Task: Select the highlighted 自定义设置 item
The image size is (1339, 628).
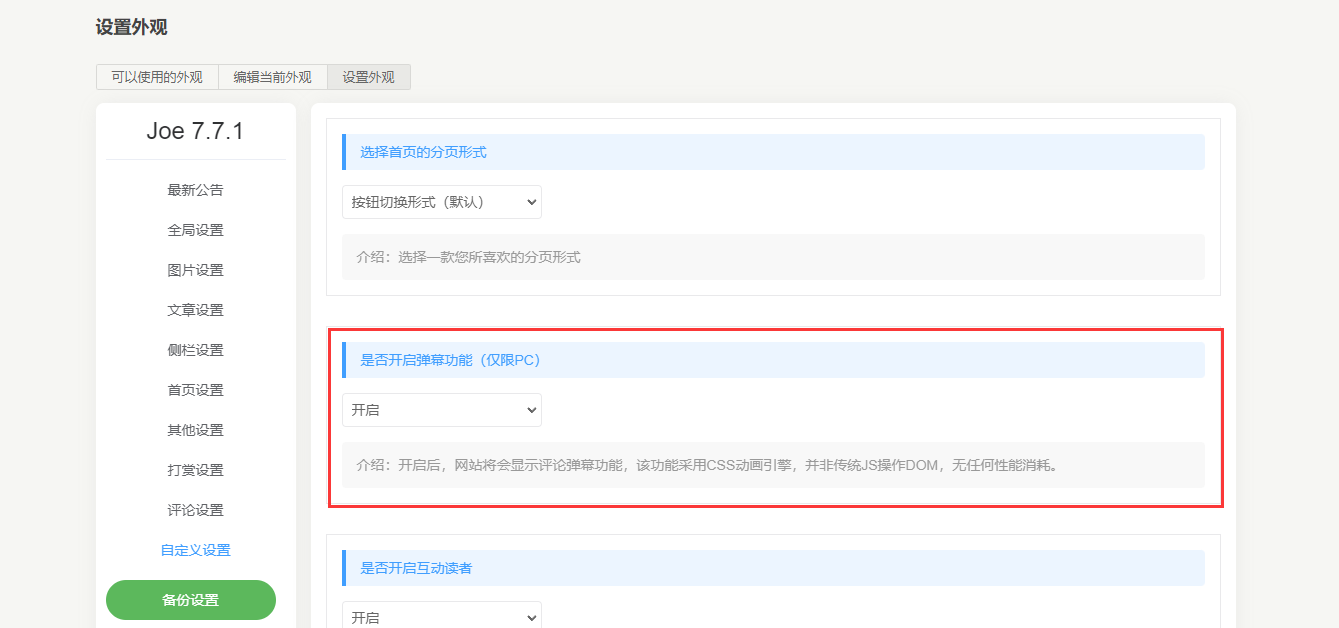Action: (x=196, y=550)
